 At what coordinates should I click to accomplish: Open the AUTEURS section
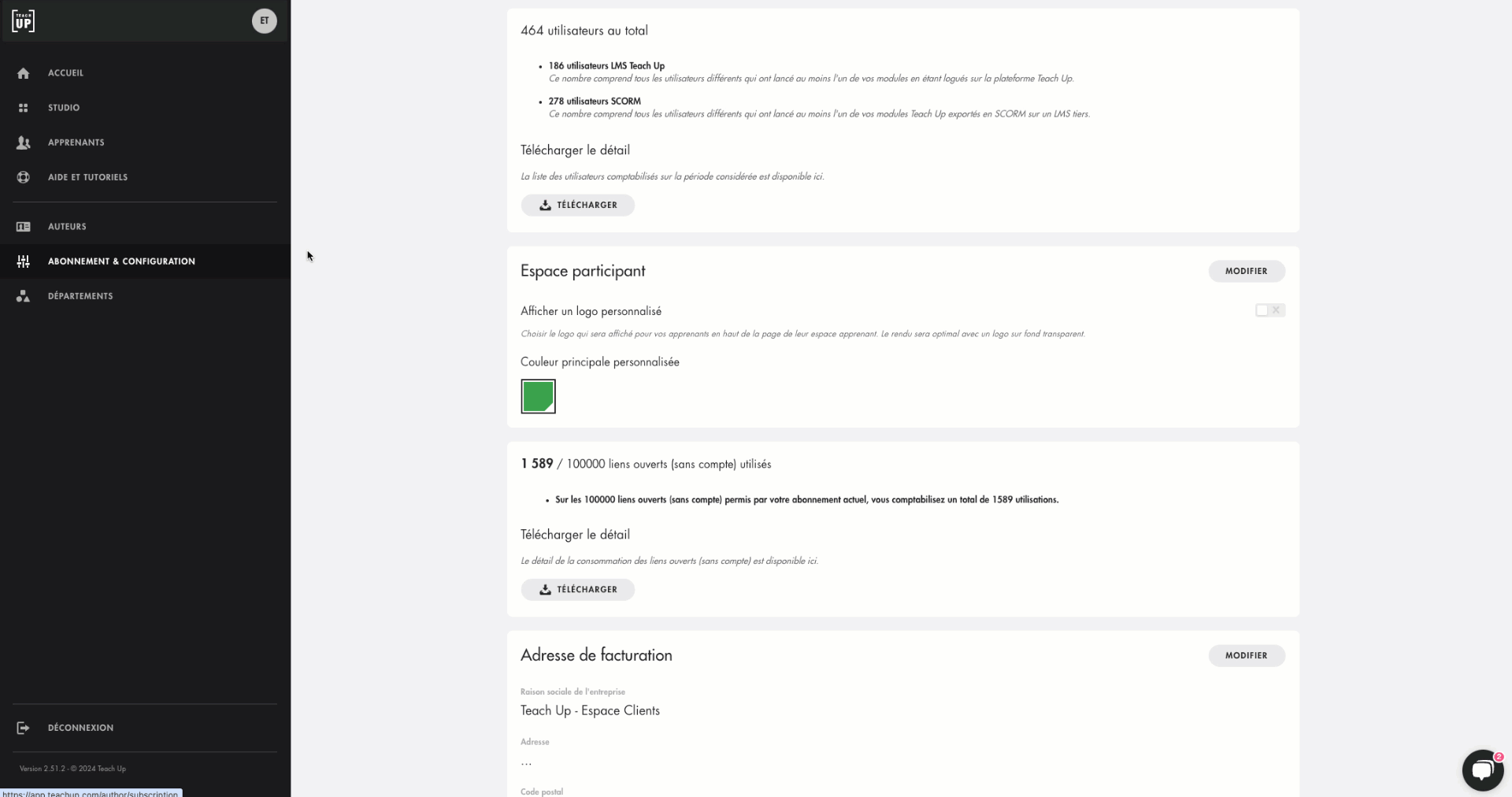point(67,226)
